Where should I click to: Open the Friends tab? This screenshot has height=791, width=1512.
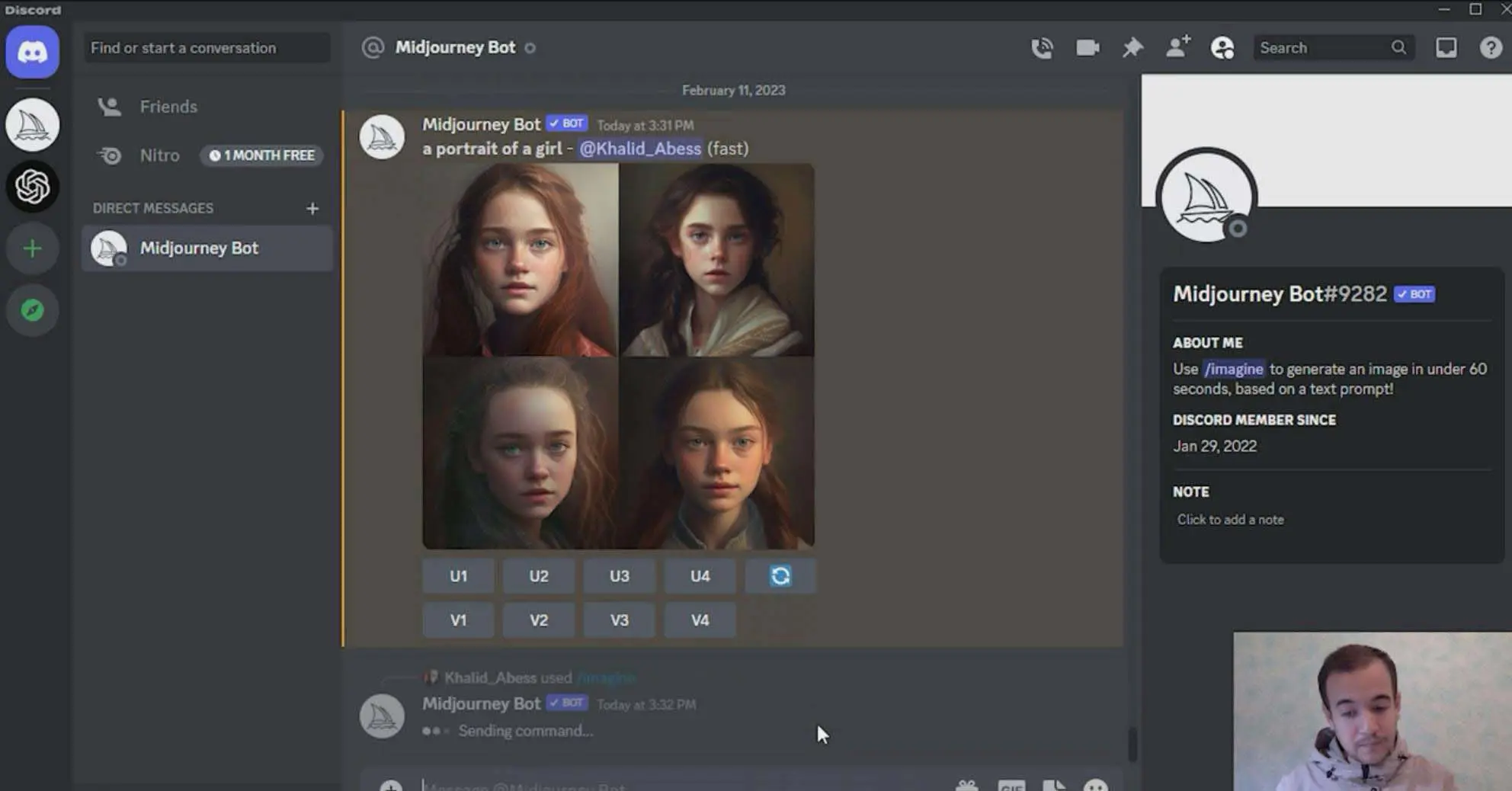point(168,107)
